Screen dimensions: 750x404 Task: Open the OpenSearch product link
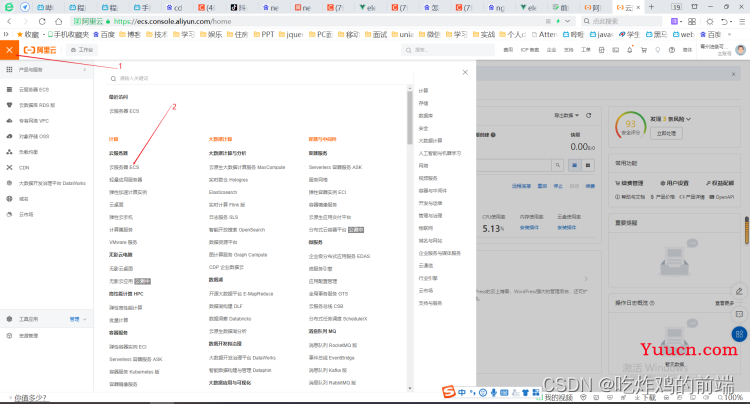(237, 230)
